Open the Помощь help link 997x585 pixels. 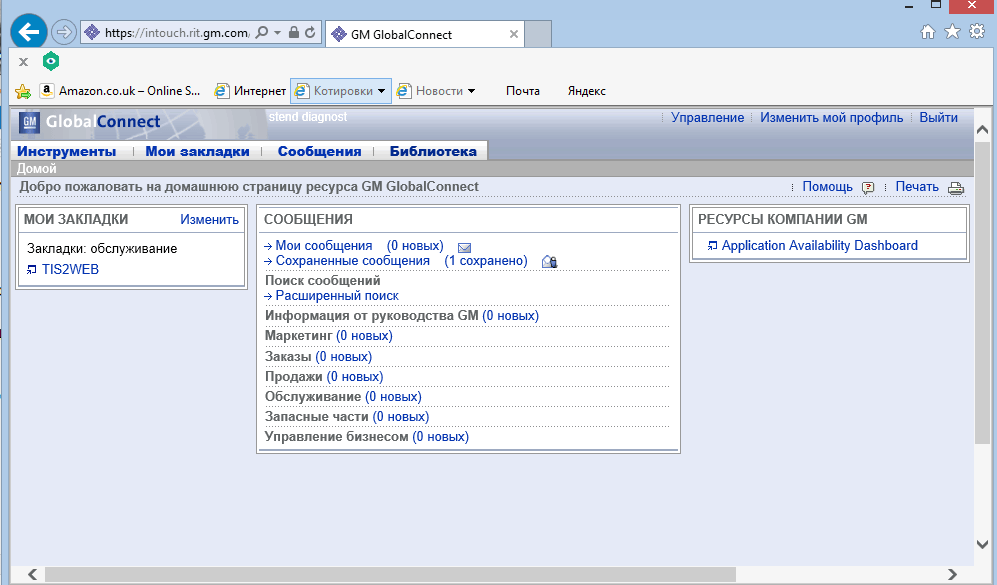[827, 186]
